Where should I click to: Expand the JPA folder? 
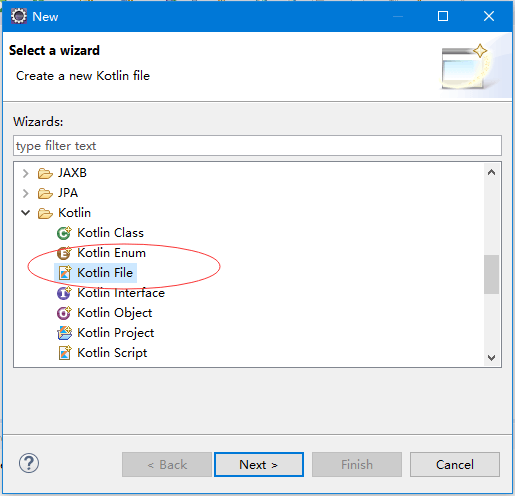(x=25, y=193)
